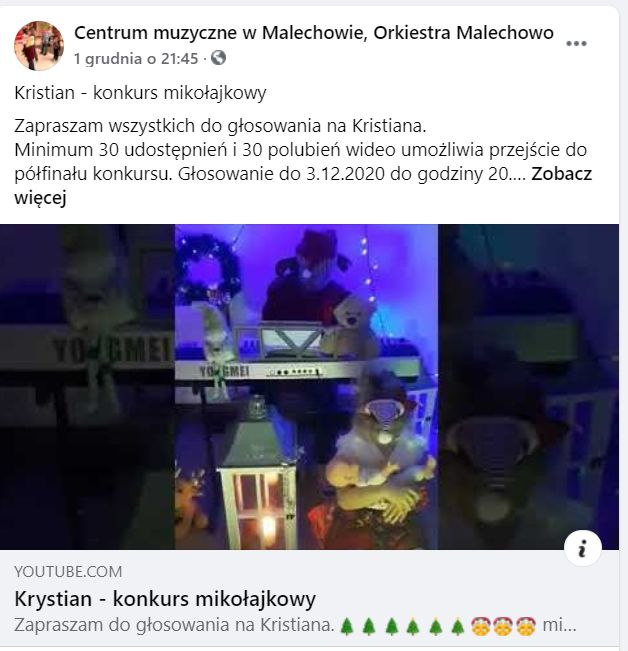Open the post timestamp 1 grudnia o 21:45
Screen dimensions: 628x651
(136, 59)
